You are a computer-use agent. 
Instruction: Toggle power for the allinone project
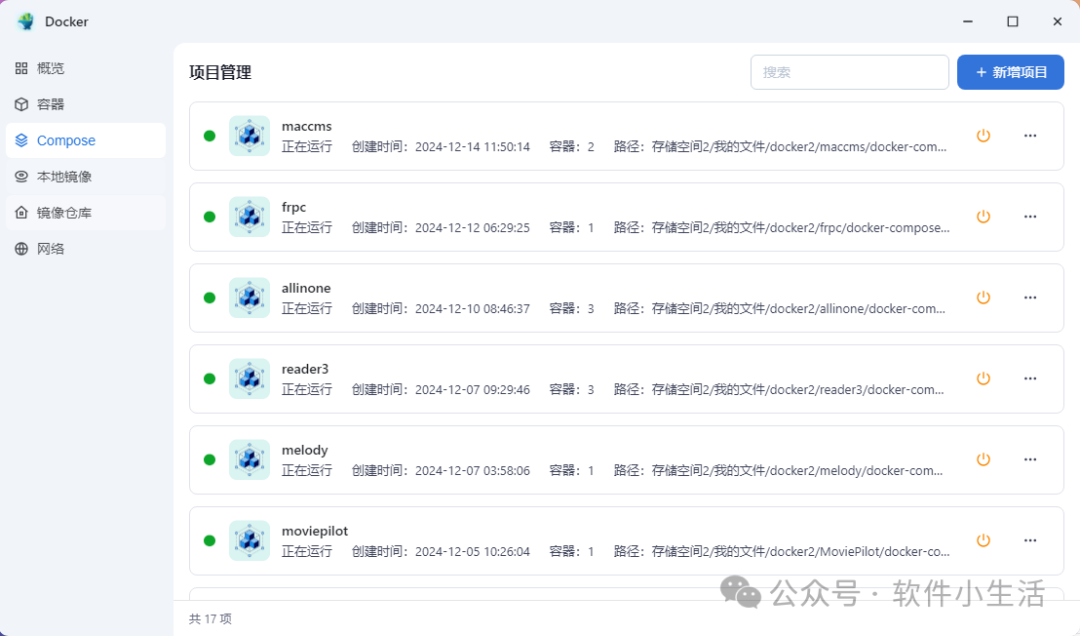[983, 298]
